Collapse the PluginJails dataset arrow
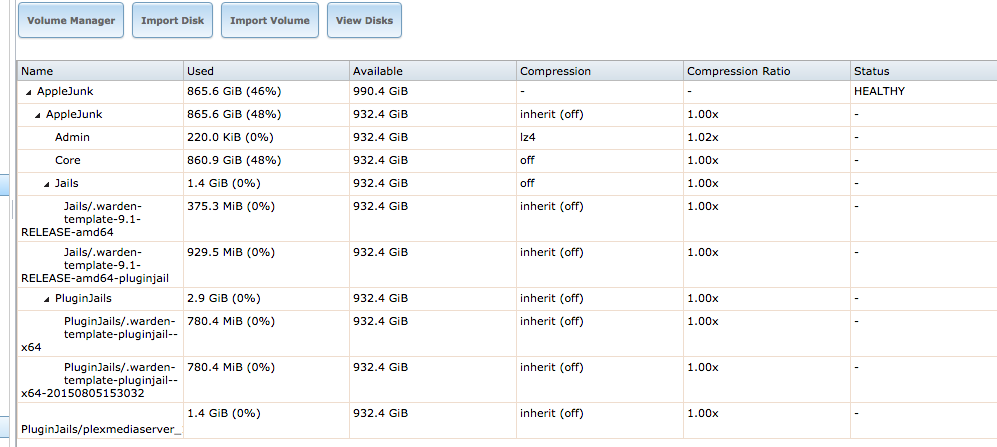 (x=46, y=298)
